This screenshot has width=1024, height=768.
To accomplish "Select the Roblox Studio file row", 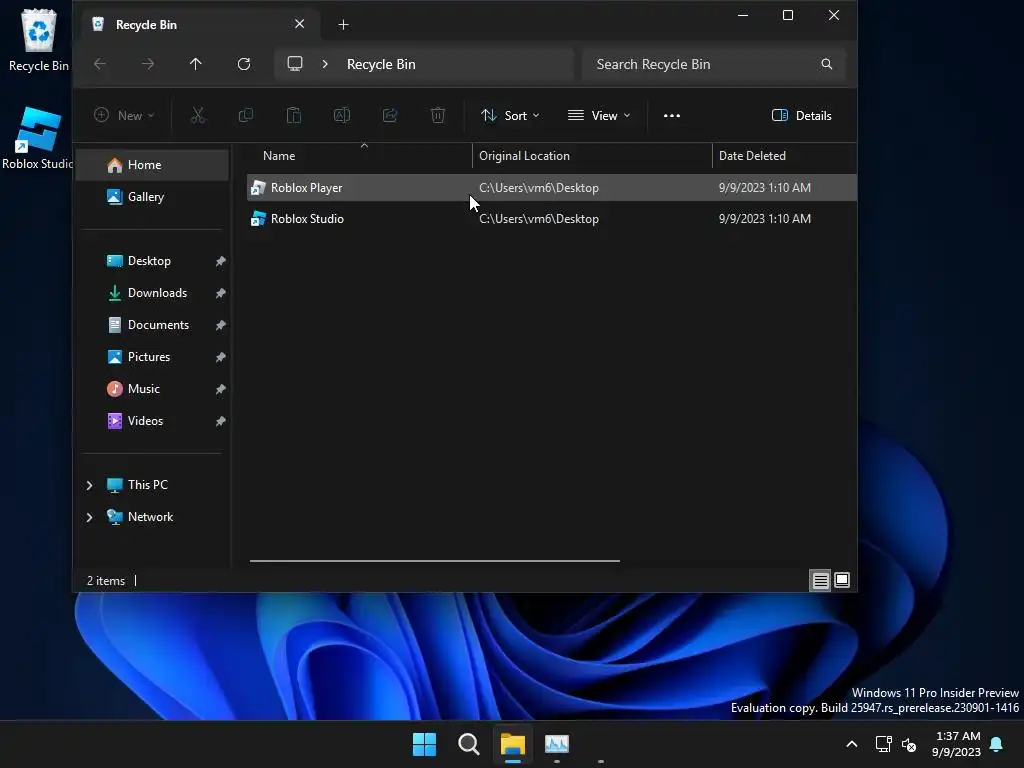I will tap(552, 219).
